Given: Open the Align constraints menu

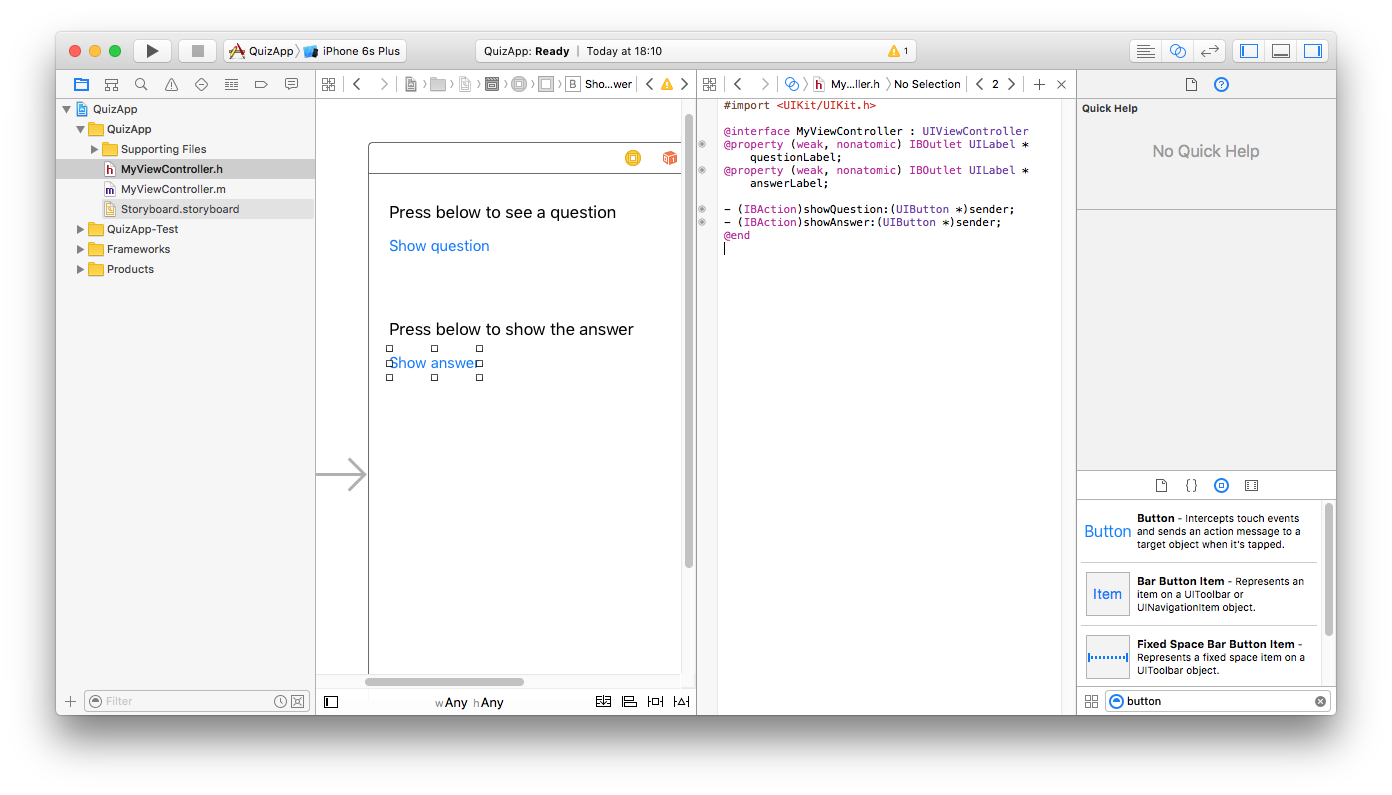Looking at the screenshot, I should tap(629, 702).
